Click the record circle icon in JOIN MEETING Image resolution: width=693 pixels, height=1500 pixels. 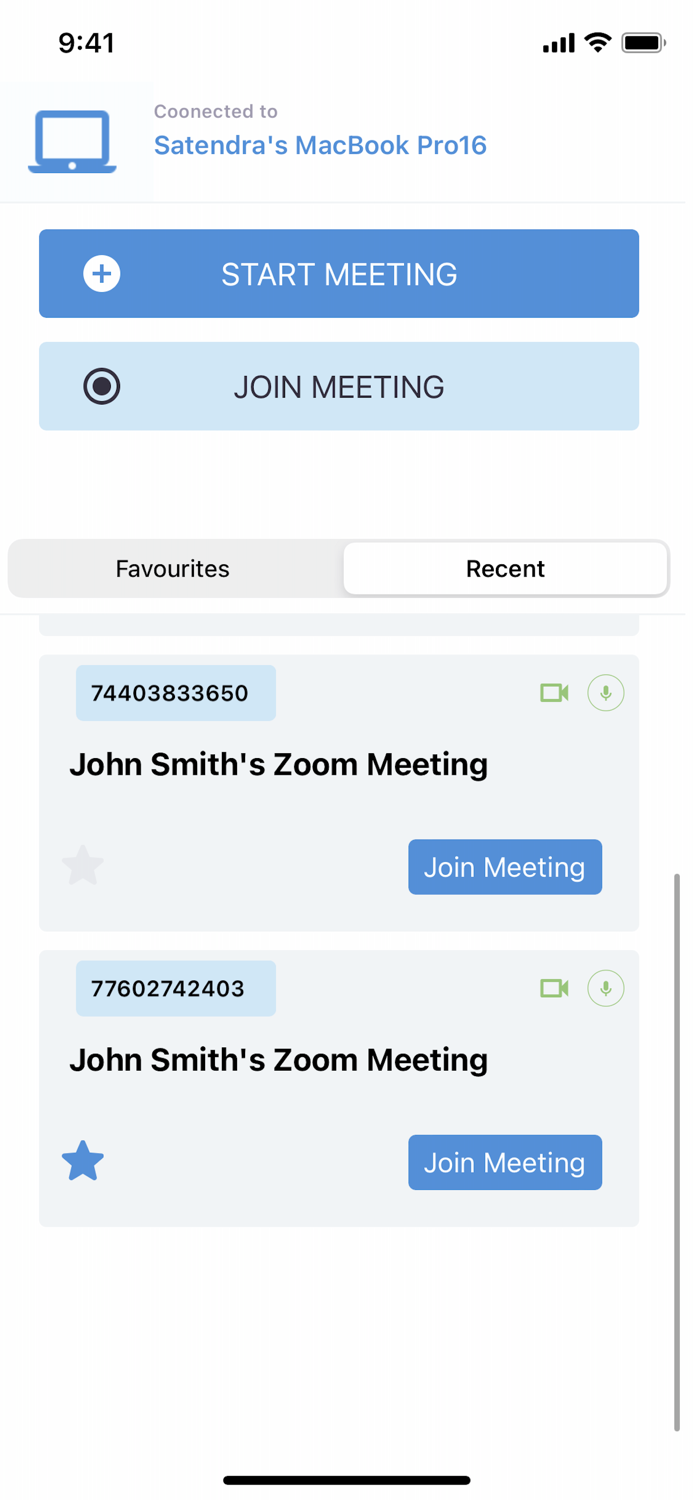tap(102, 386)
